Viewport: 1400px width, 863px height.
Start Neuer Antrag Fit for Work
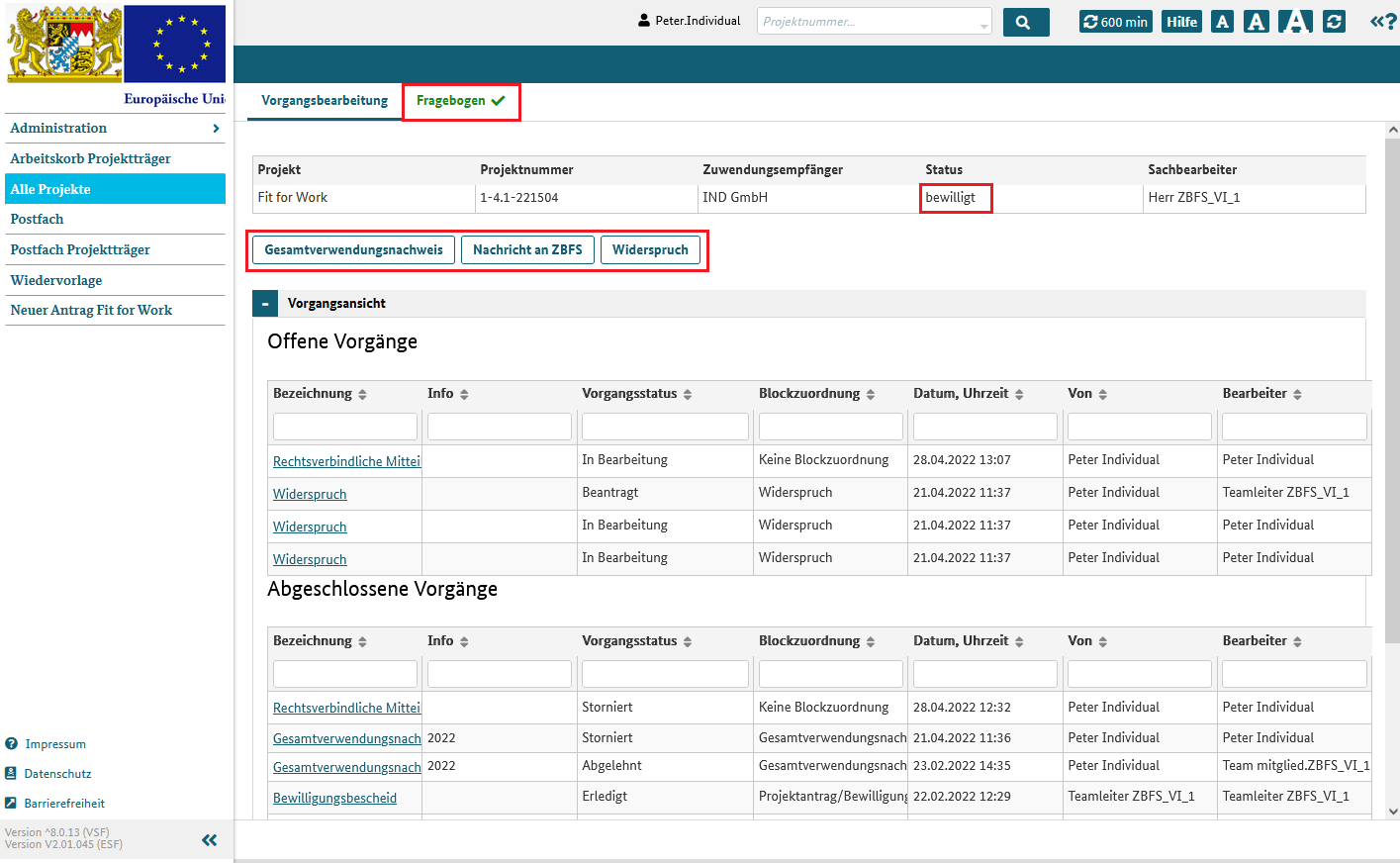(x=115, y=310)
